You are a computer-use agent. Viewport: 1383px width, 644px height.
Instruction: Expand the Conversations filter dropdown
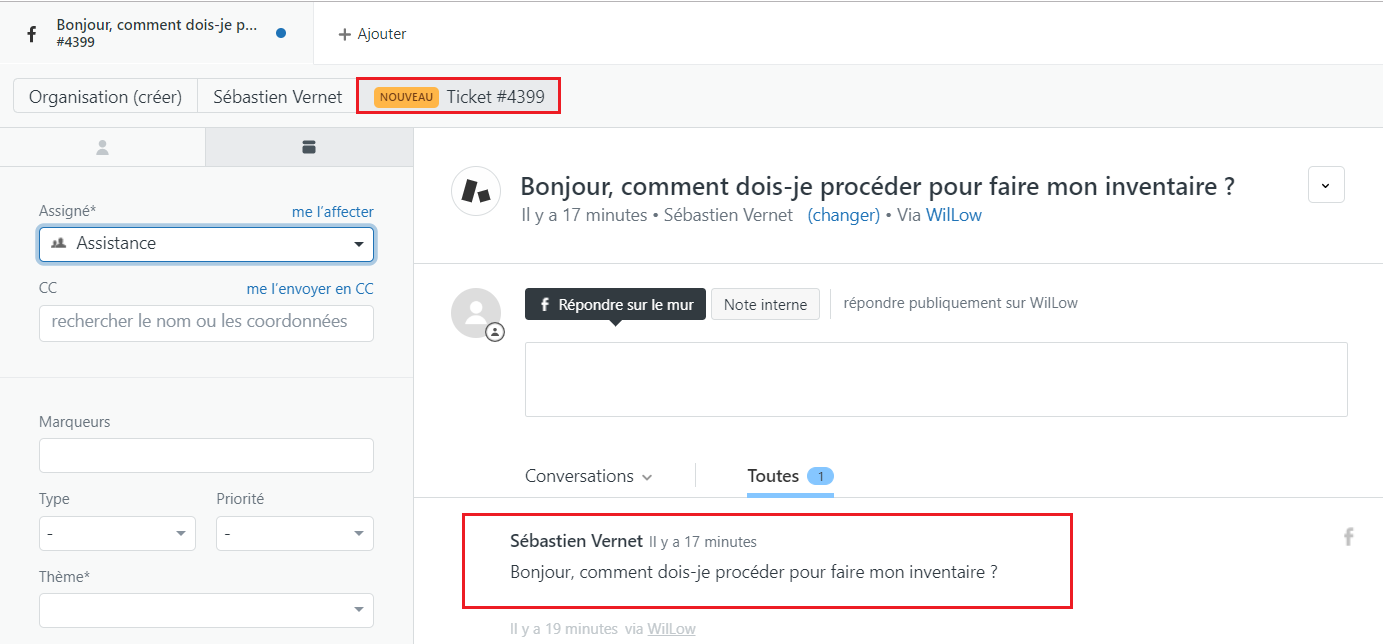click(x=588, y=476)
